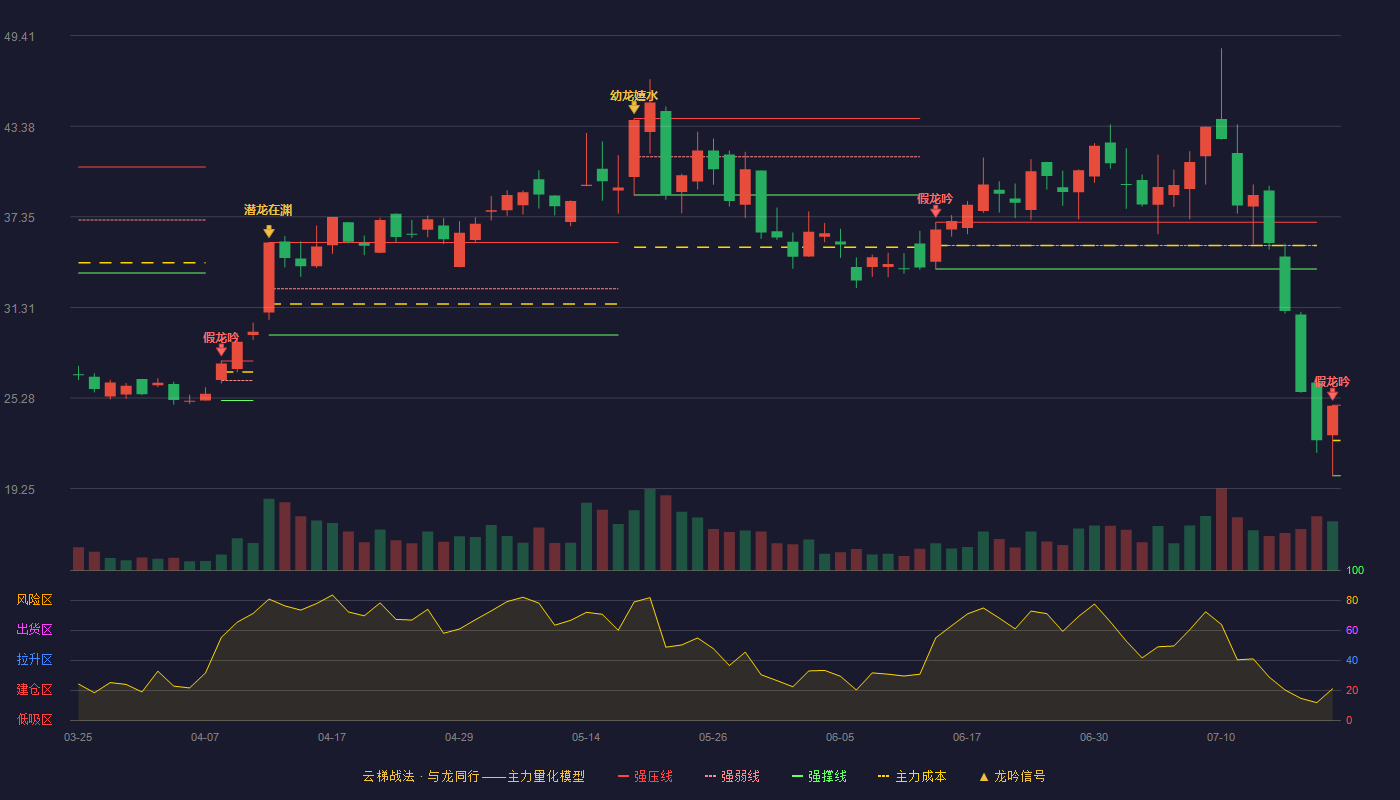1400x800 pixels.
Task: Click the 潜龙在渊 label text
Action: pyautogui.click(x=268, y=210)
